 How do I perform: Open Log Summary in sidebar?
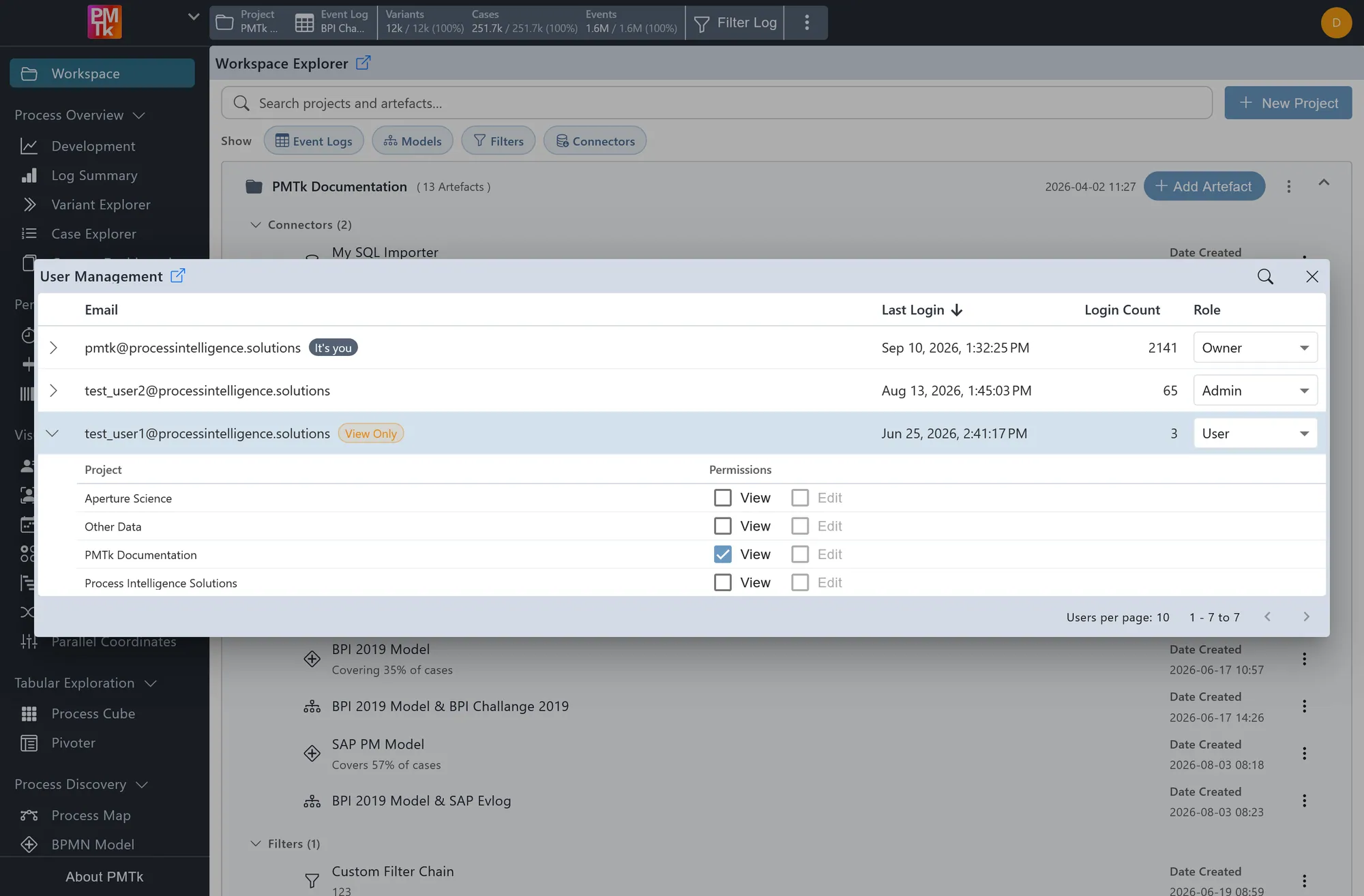point(95,175)
